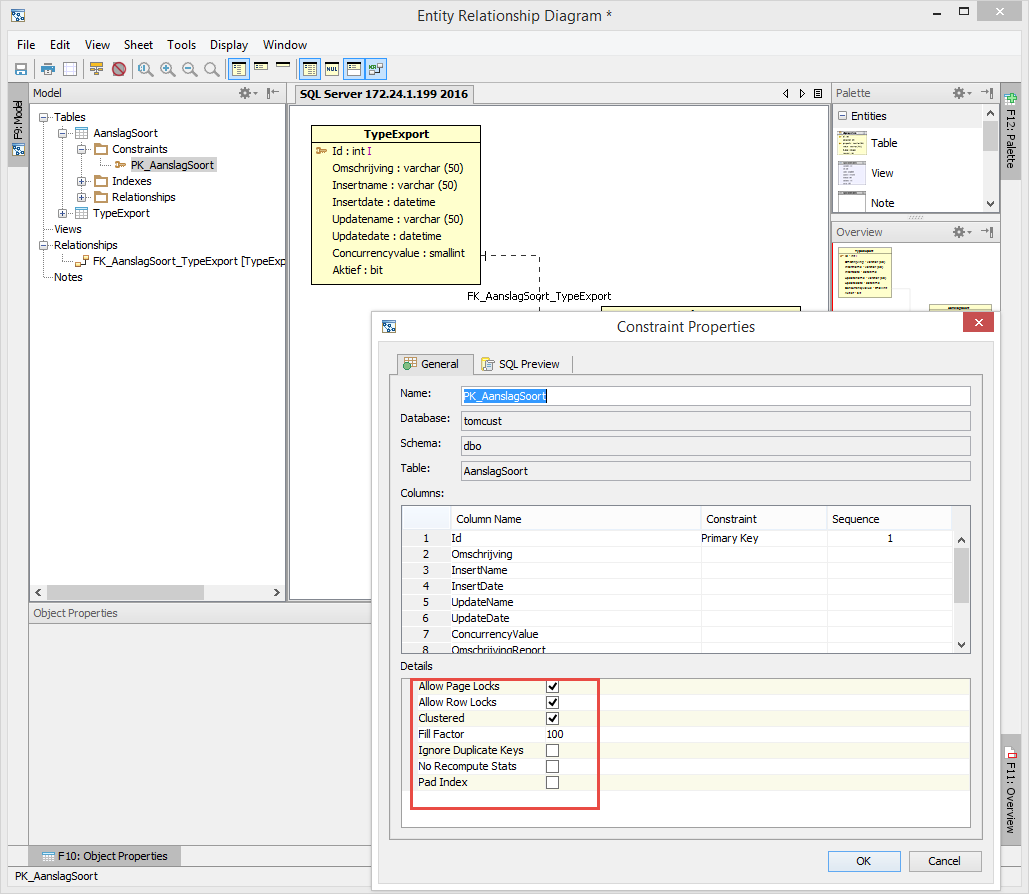
Task: Click the Zoom Out magnifier icon
Action: (189, 69)
